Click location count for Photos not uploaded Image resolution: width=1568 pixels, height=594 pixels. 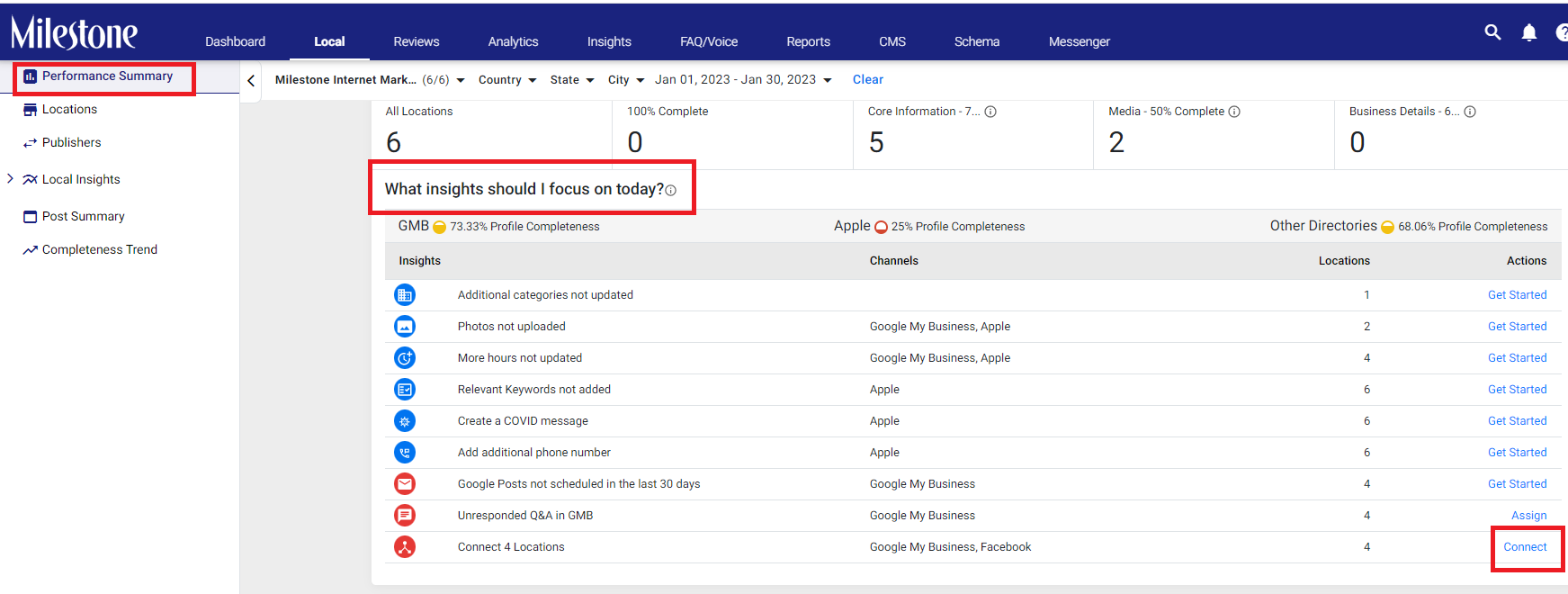1366,327
